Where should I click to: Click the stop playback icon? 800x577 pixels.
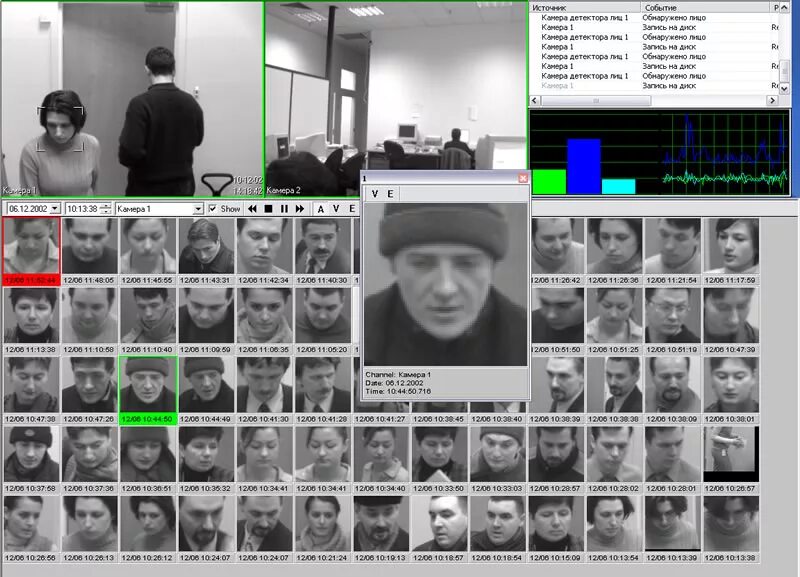[270, 207]
